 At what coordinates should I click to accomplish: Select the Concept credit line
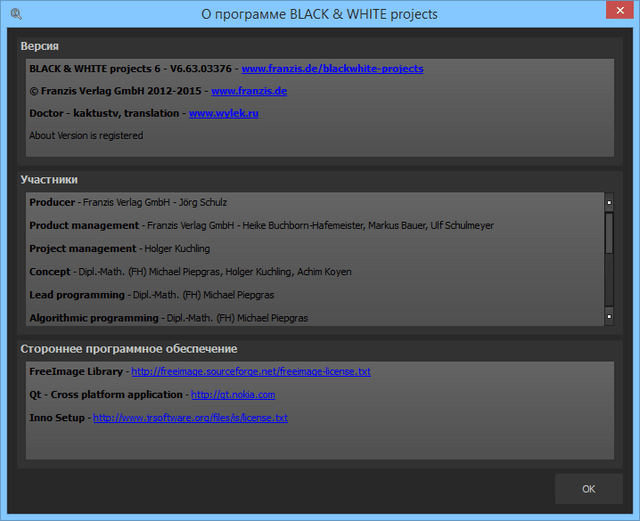tap(190, 272)
